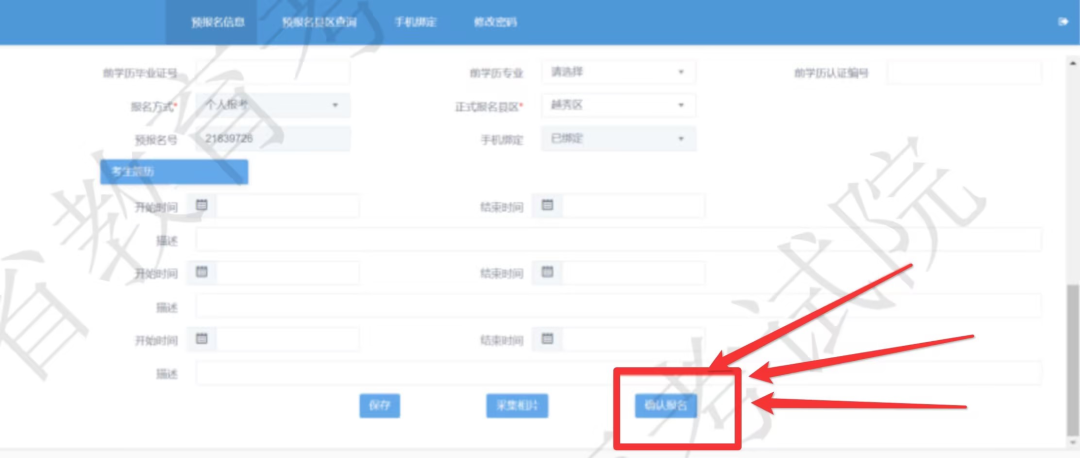
Task: Expand the 前学历专业 dropdown
Action: tap(618, 72)
